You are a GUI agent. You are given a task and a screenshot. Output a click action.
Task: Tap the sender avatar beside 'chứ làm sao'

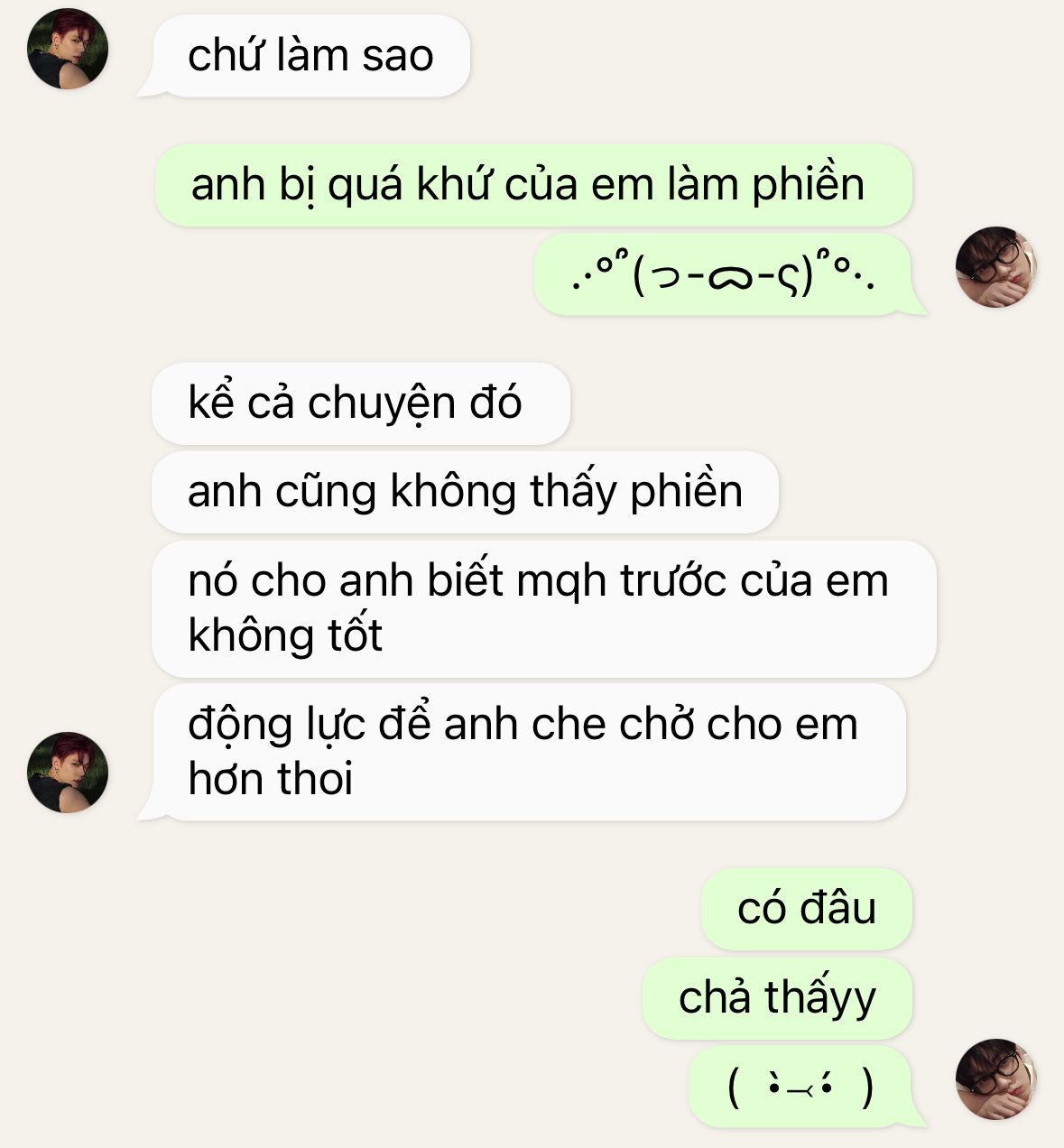point(68,49)
